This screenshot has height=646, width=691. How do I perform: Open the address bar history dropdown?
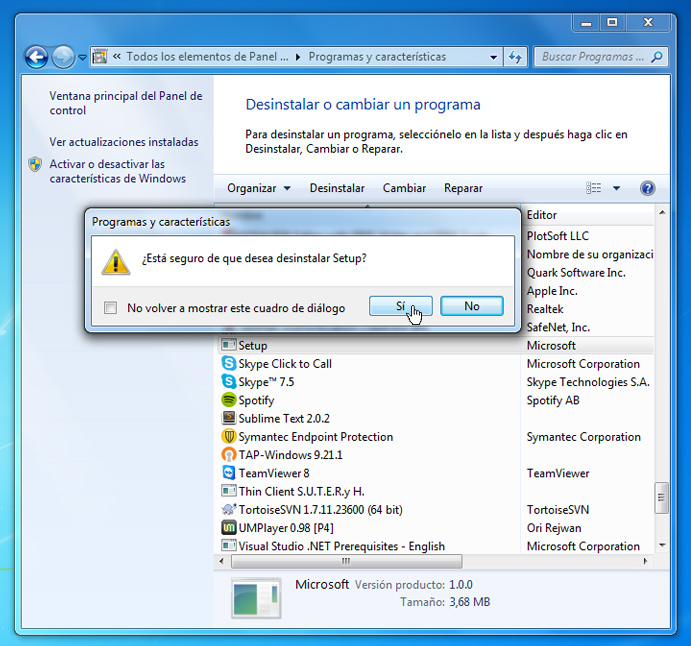click(492, 57)
